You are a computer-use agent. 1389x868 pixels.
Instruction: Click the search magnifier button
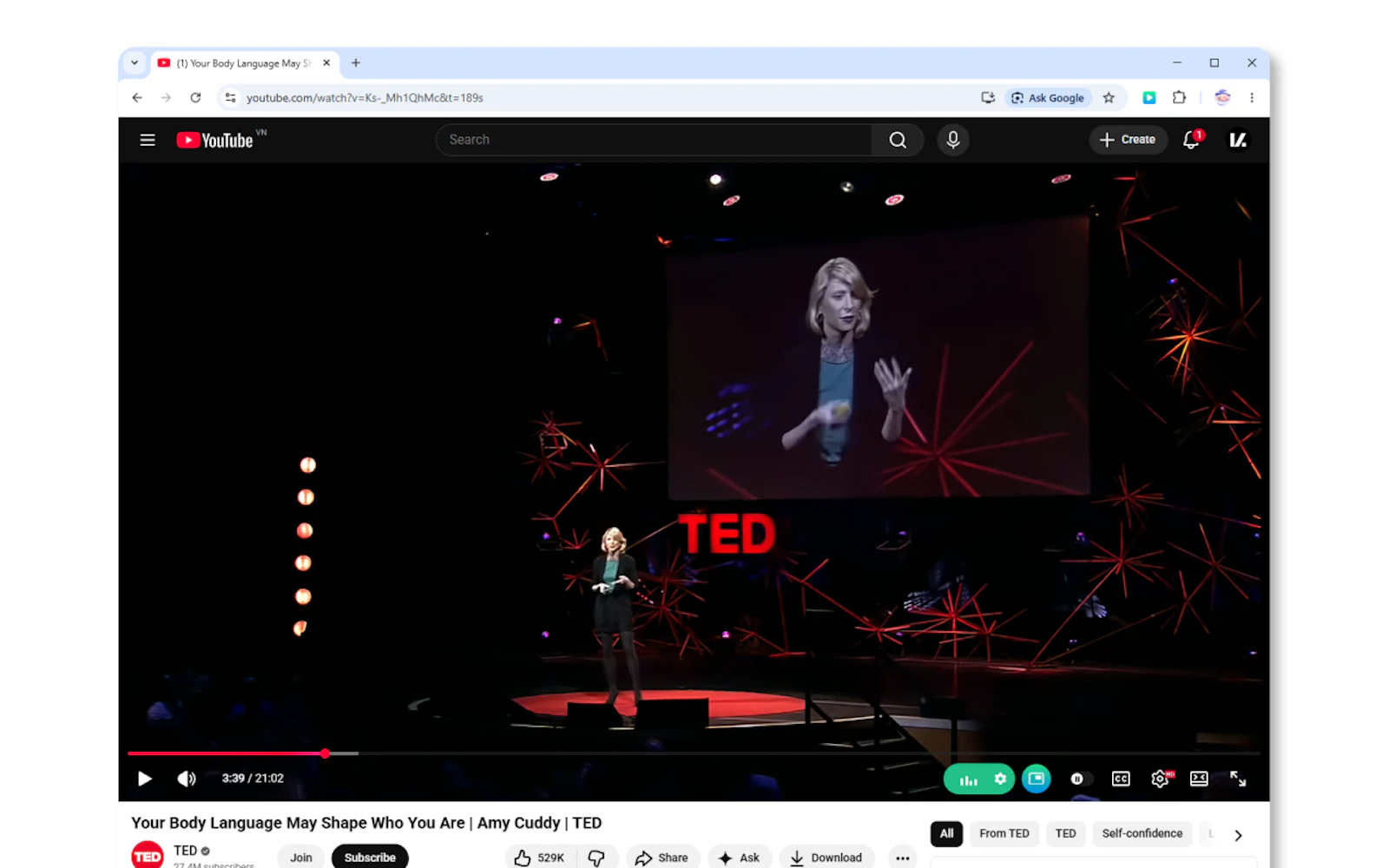point(898,140)
